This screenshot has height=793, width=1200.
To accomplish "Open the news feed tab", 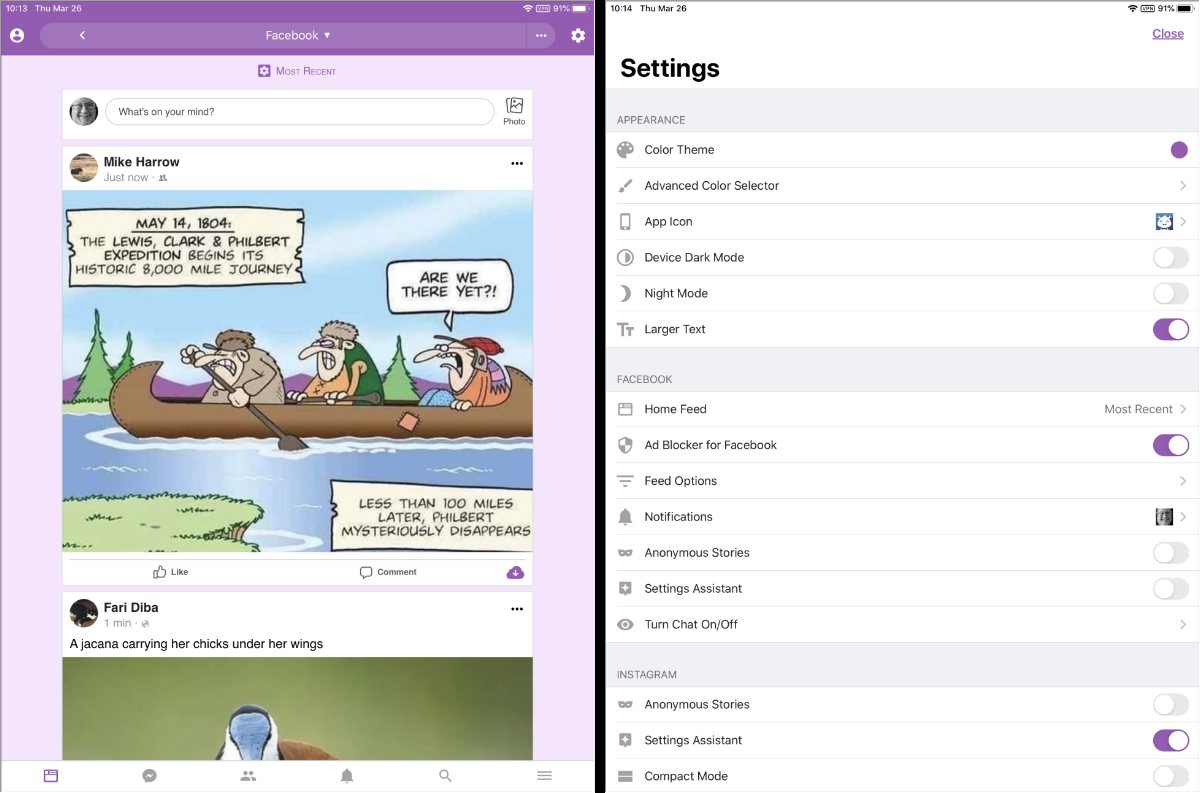I will (x=51, y=775).
